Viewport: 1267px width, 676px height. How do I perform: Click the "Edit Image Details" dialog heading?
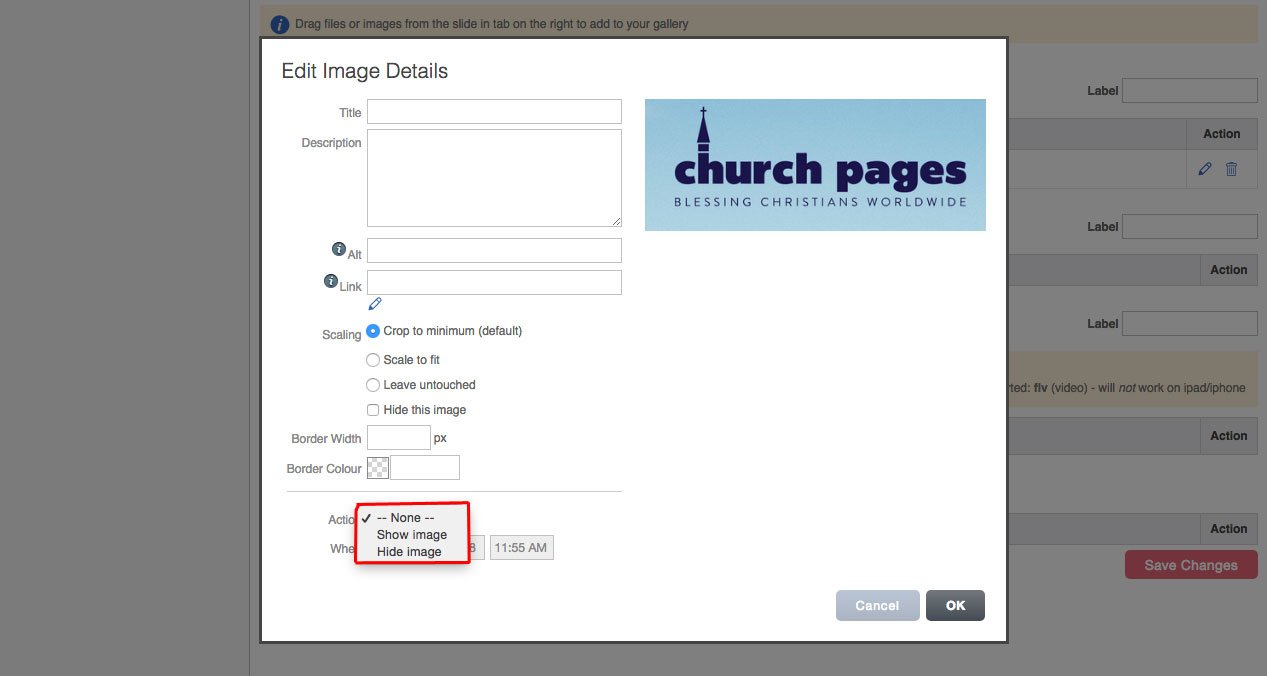point(365,71)
